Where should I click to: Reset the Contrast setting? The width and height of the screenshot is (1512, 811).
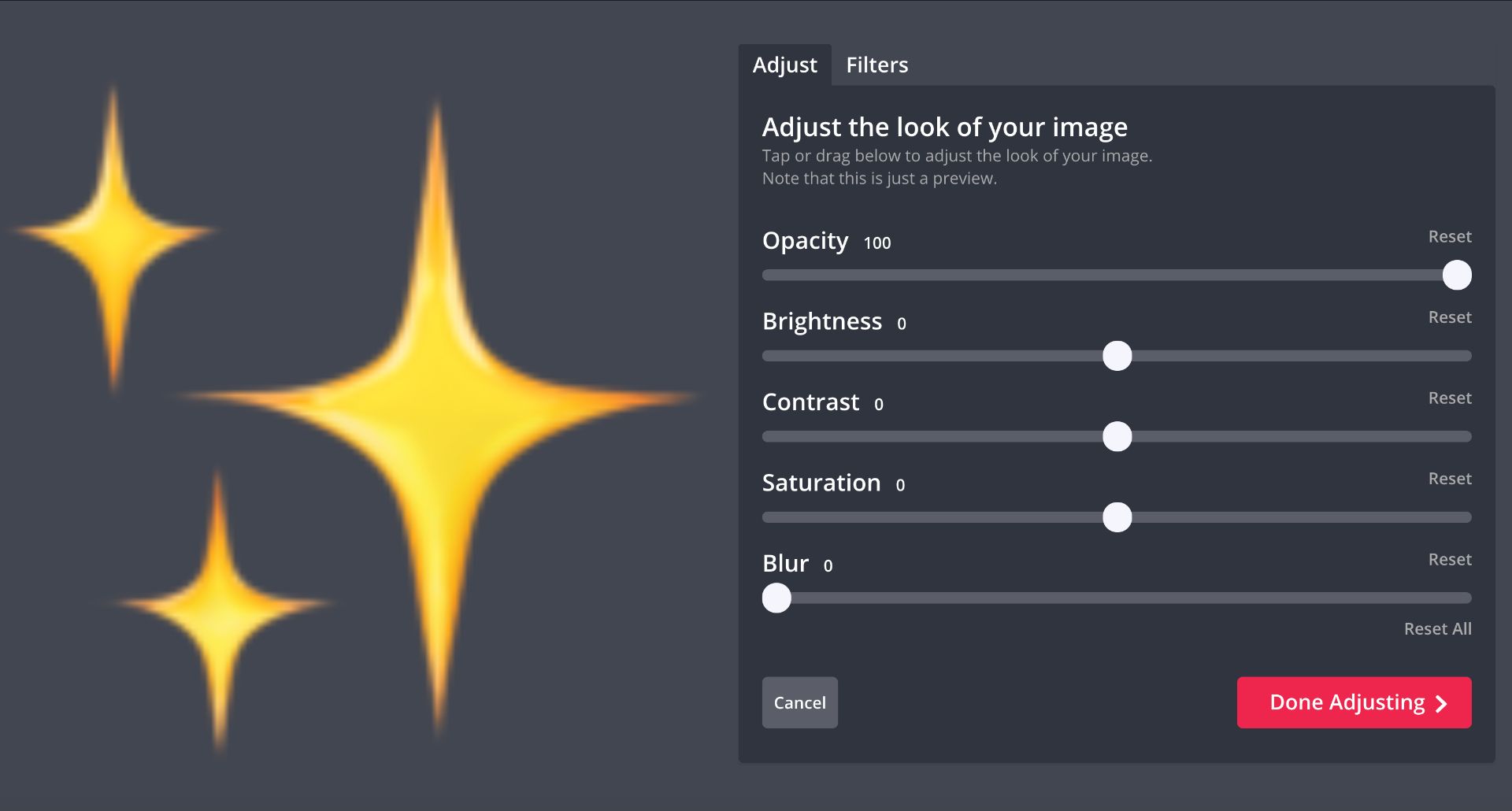coord(1449,398)
